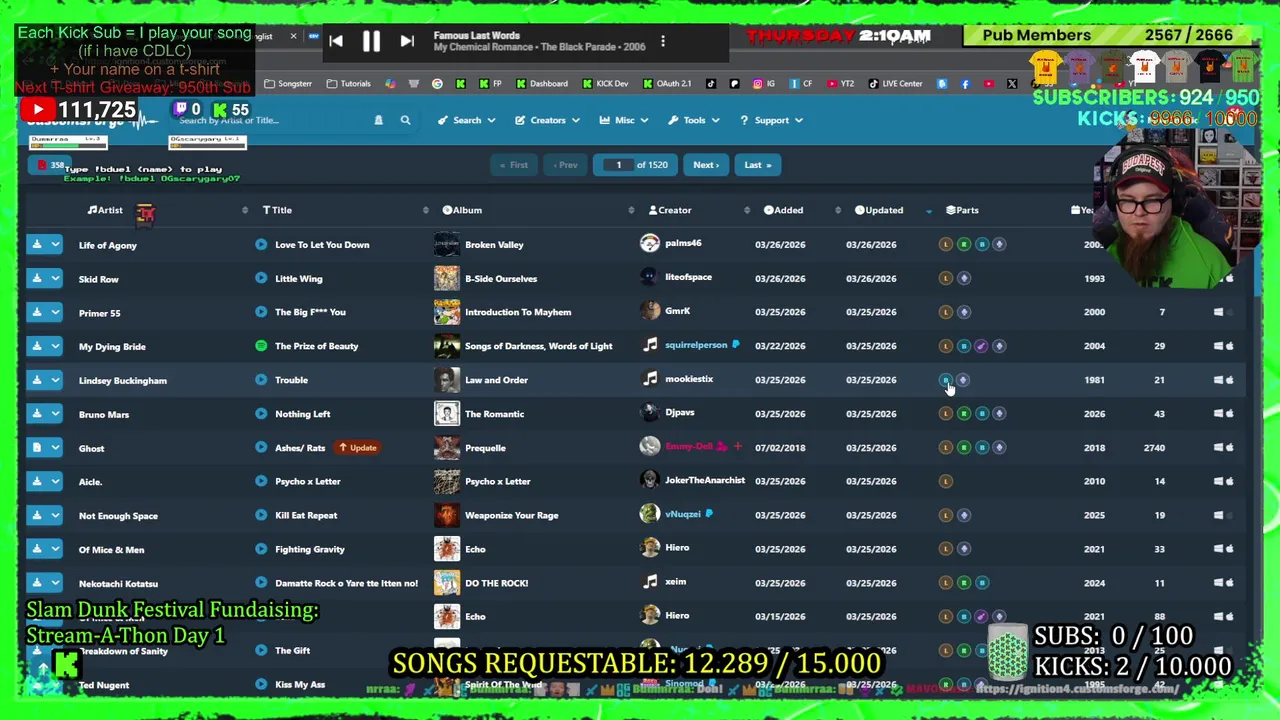Open the Support menu
Screen dimensions: 1280x720
[771, 120]
